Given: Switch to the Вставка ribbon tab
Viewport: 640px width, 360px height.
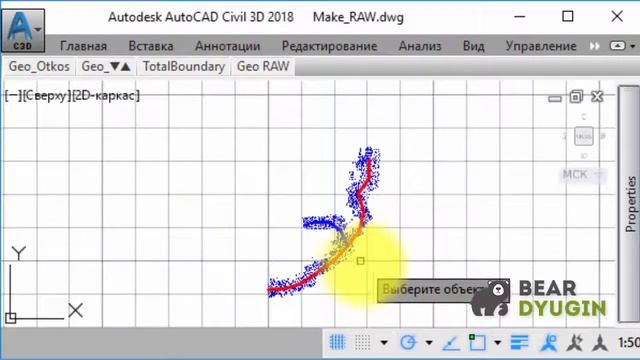Looking at the screenshot, I should pos(151,46).
